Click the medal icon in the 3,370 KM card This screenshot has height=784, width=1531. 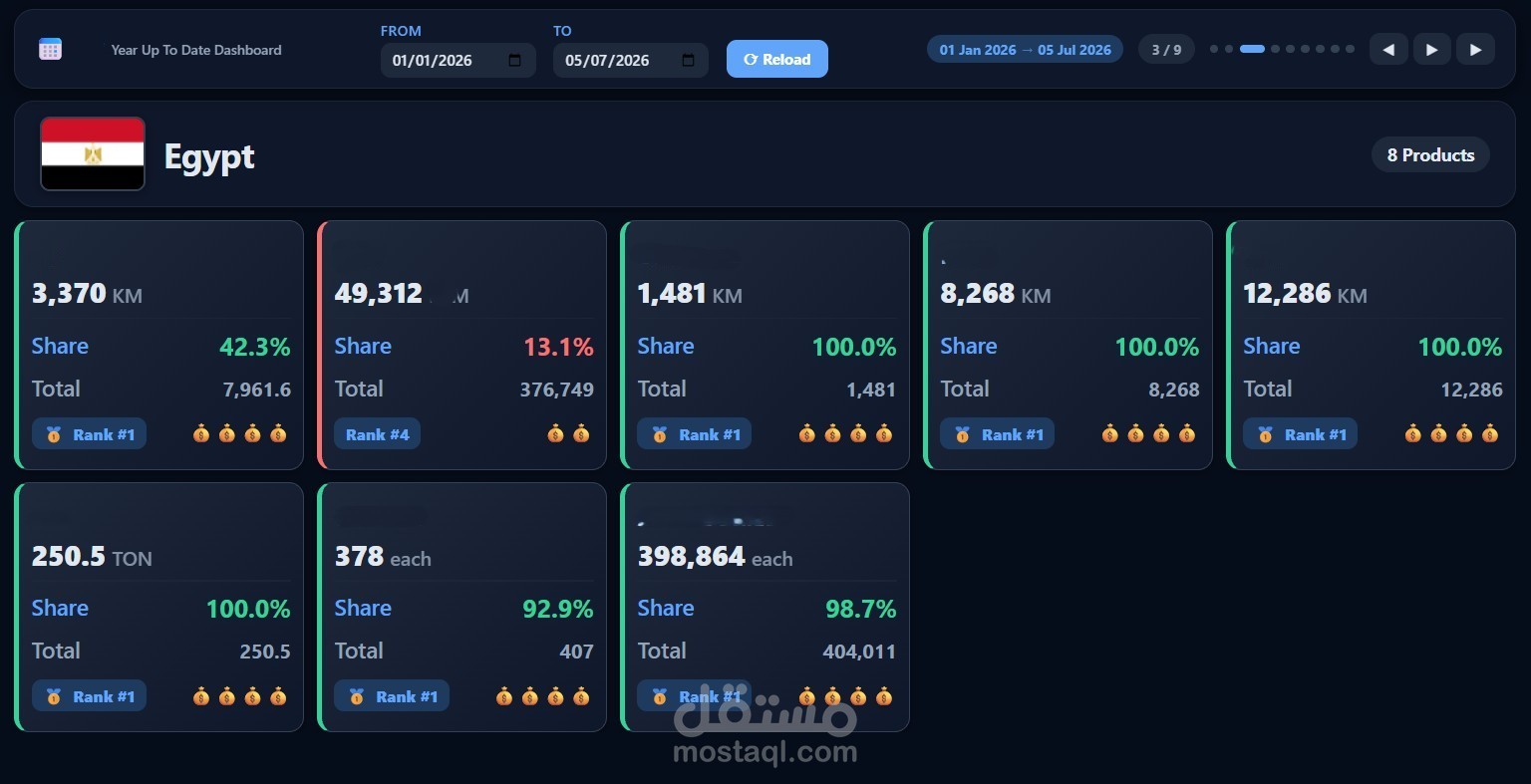click(x=54, y=434)
